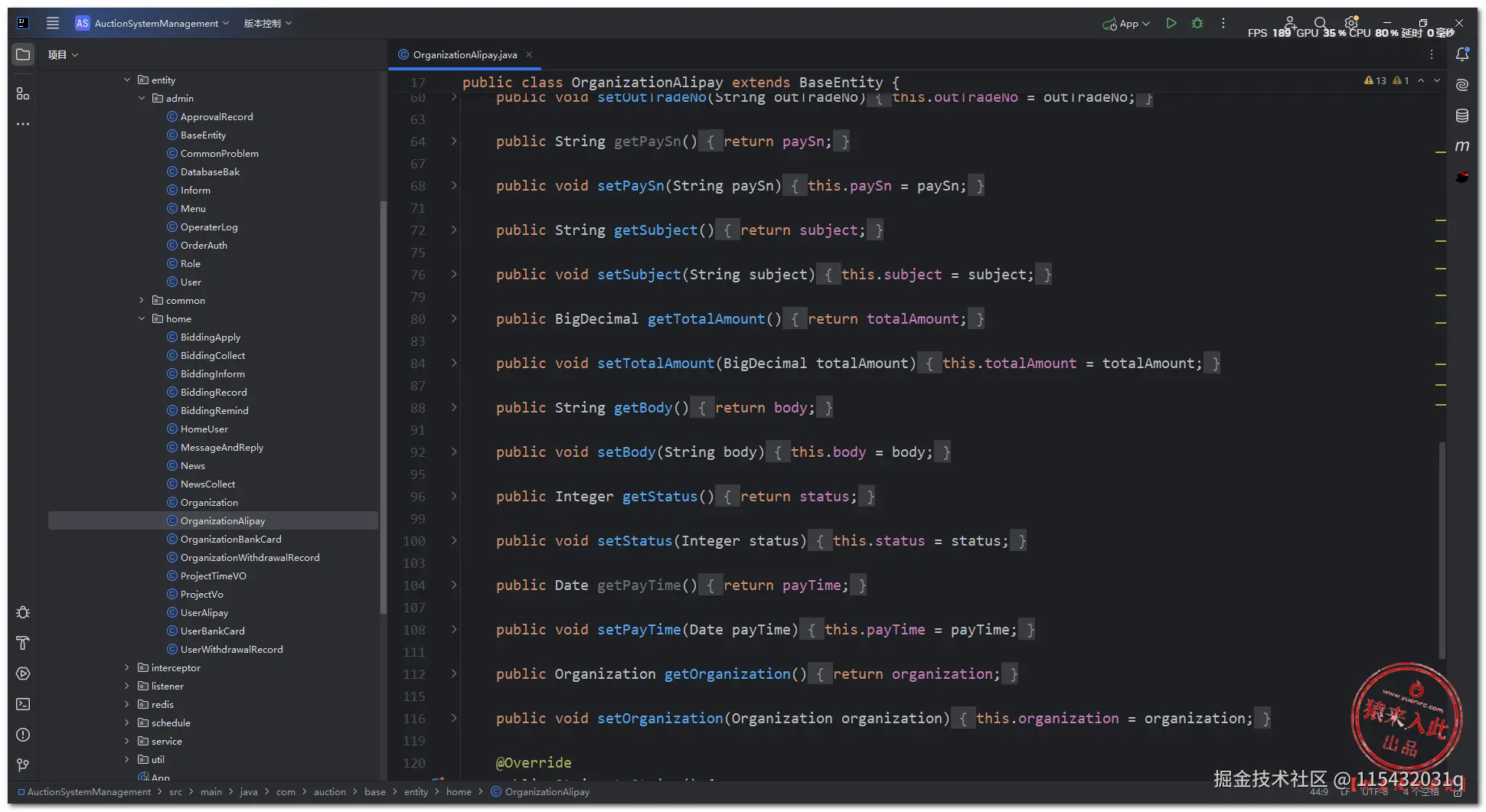
Task: Expand the schedule folder
Action: (127, 722)
